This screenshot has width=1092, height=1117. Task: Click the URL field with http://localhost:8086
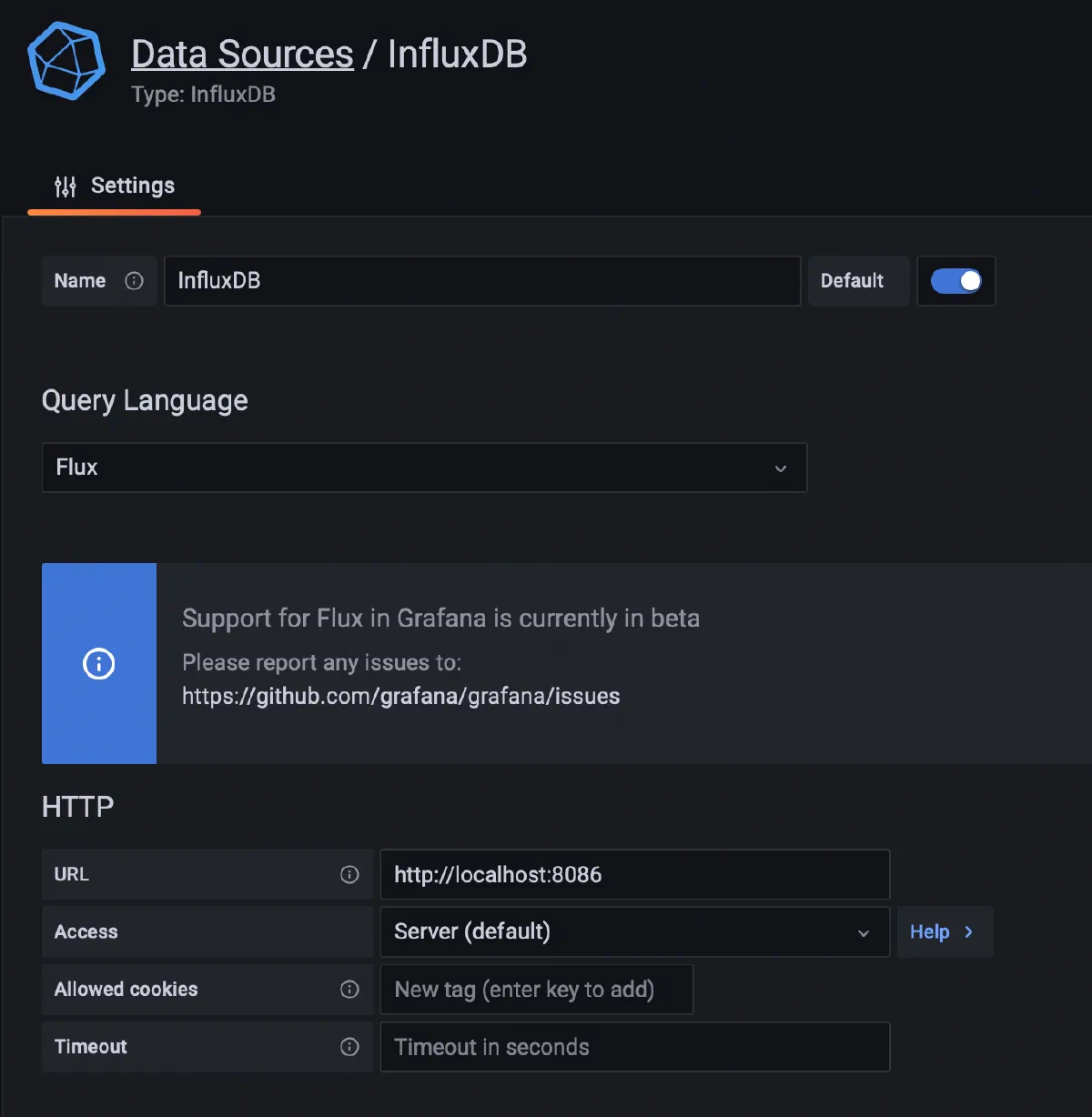(634, 874)
